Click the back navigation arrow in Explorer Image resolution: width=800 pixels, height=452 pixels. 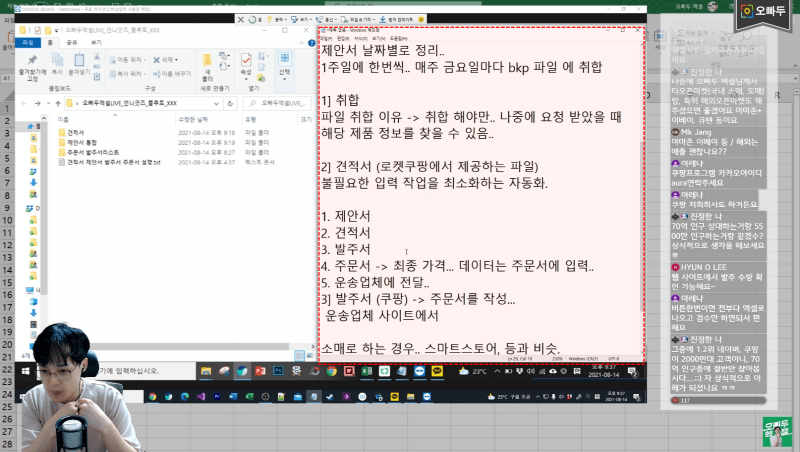coord(24,104)
